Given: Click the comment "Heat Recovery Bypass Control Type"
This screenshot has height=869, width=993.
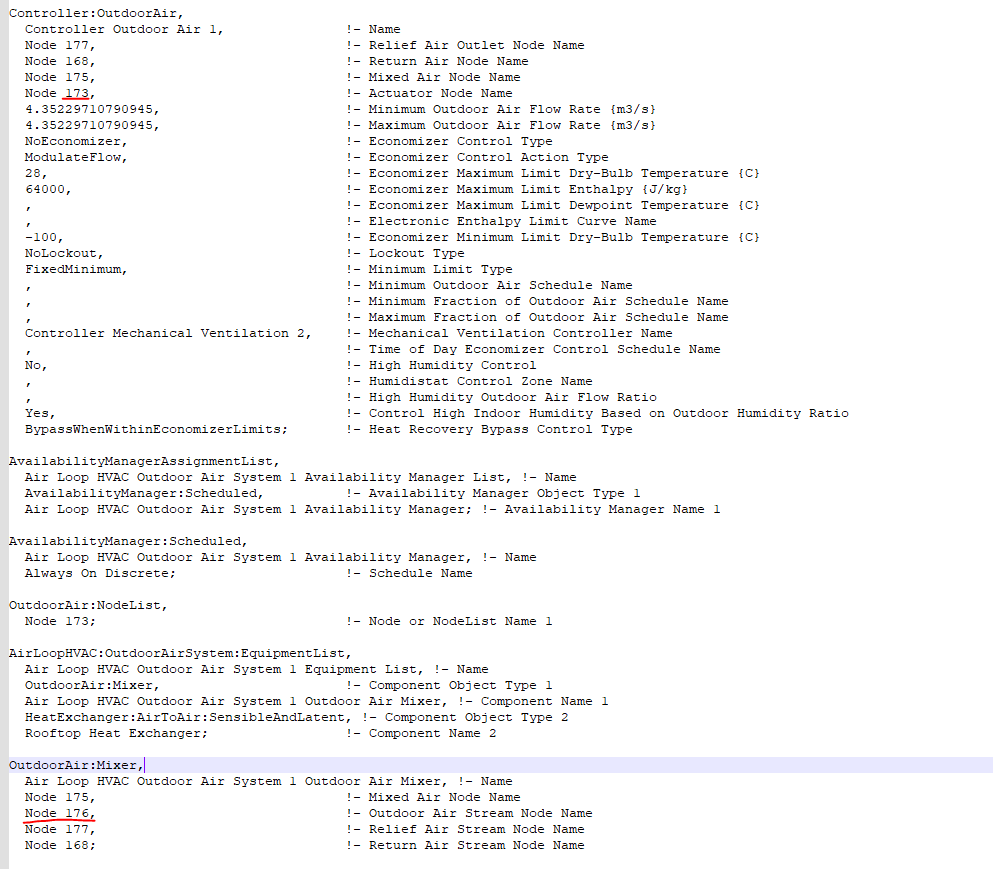Looking at the screenshot, I should pyautogui.click(x=500, y=429).
